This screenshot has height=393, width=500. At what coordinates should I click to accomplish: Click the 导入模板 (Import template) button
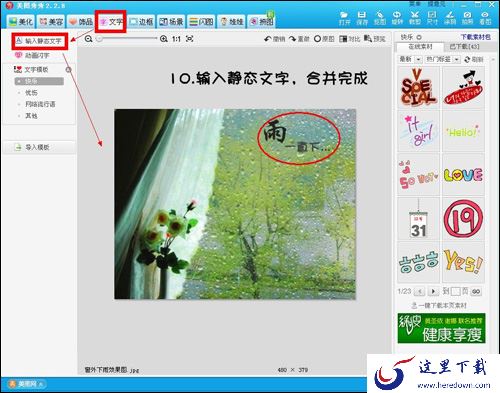coord(39,147)
